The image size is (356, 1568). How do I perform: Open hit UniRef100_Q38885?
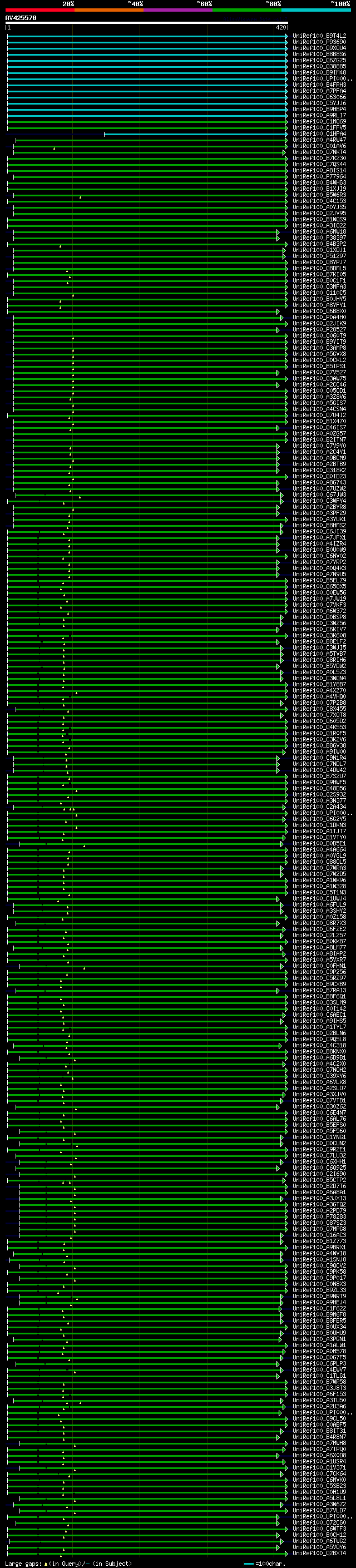(x=319, y=66)
